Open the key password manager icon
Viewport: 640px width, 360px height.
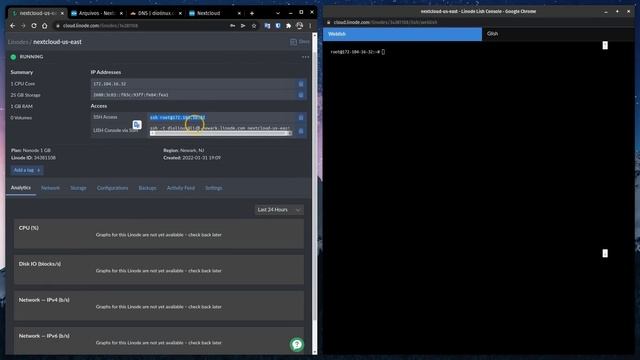[x=232, y=26]
